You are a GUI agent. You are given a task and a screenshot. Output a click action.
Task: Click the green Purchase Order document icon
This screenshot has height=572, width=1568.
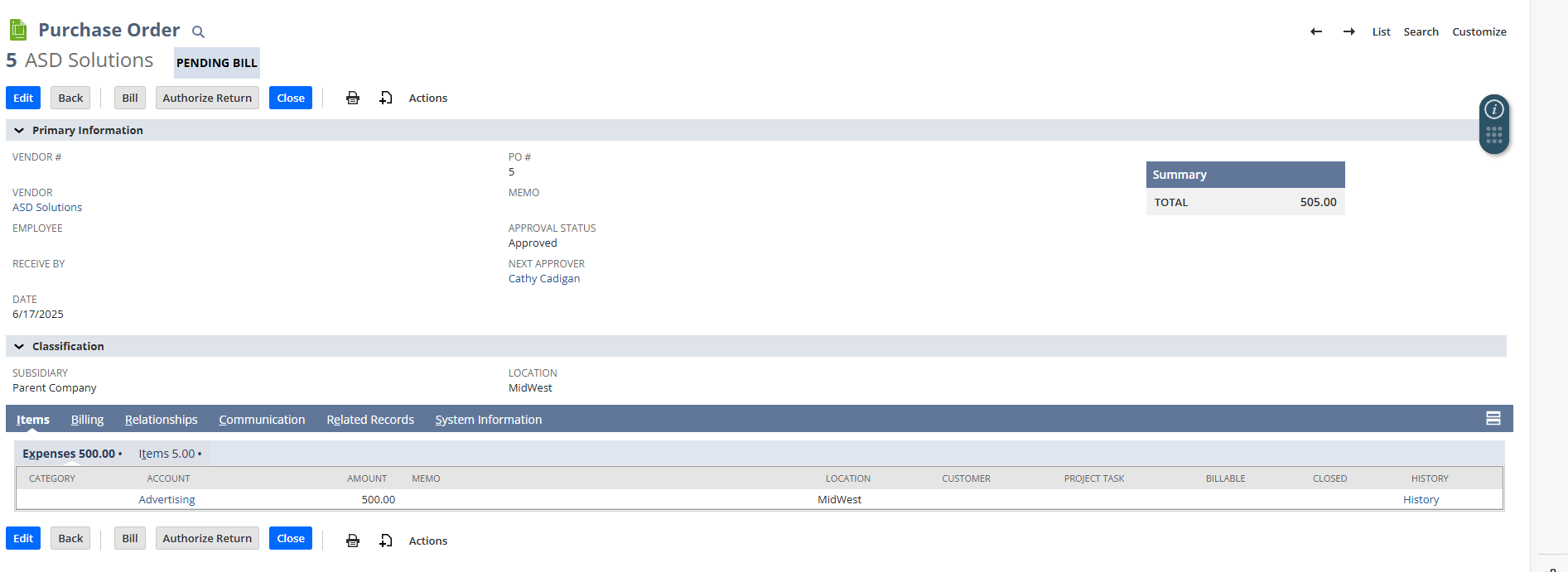18,31
